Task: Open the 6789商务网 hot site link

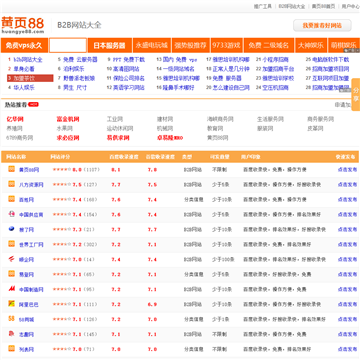Action: click(20, 138)
